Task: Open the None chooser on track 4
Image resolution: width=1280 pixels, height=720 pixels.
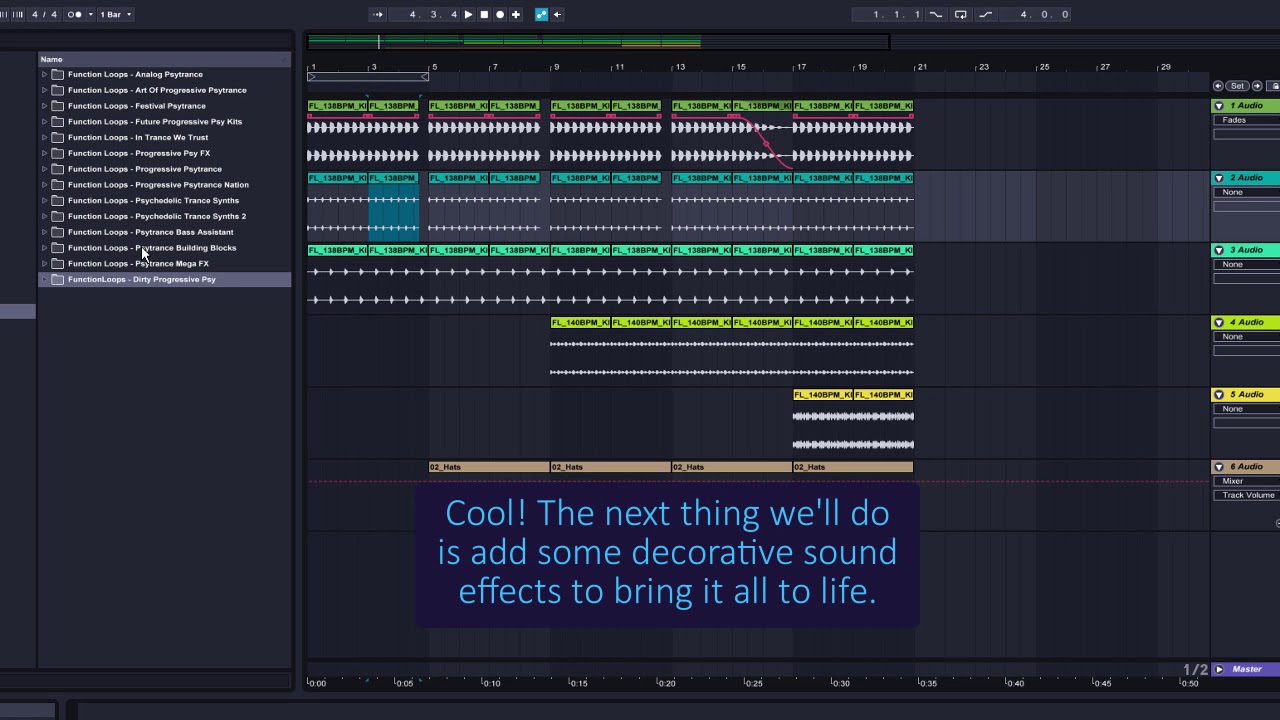Action: [x=1247, y=336]
